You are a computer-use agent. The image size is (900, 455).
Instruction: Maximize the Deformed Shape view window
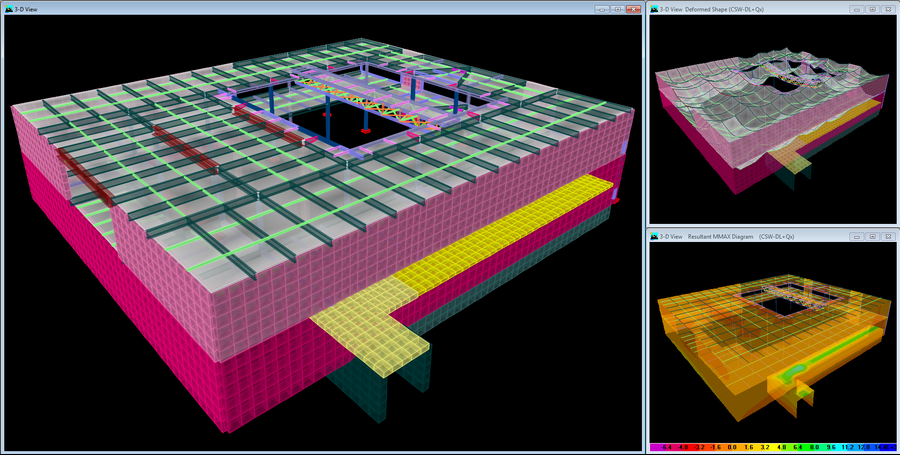click(x=872, y=9)
